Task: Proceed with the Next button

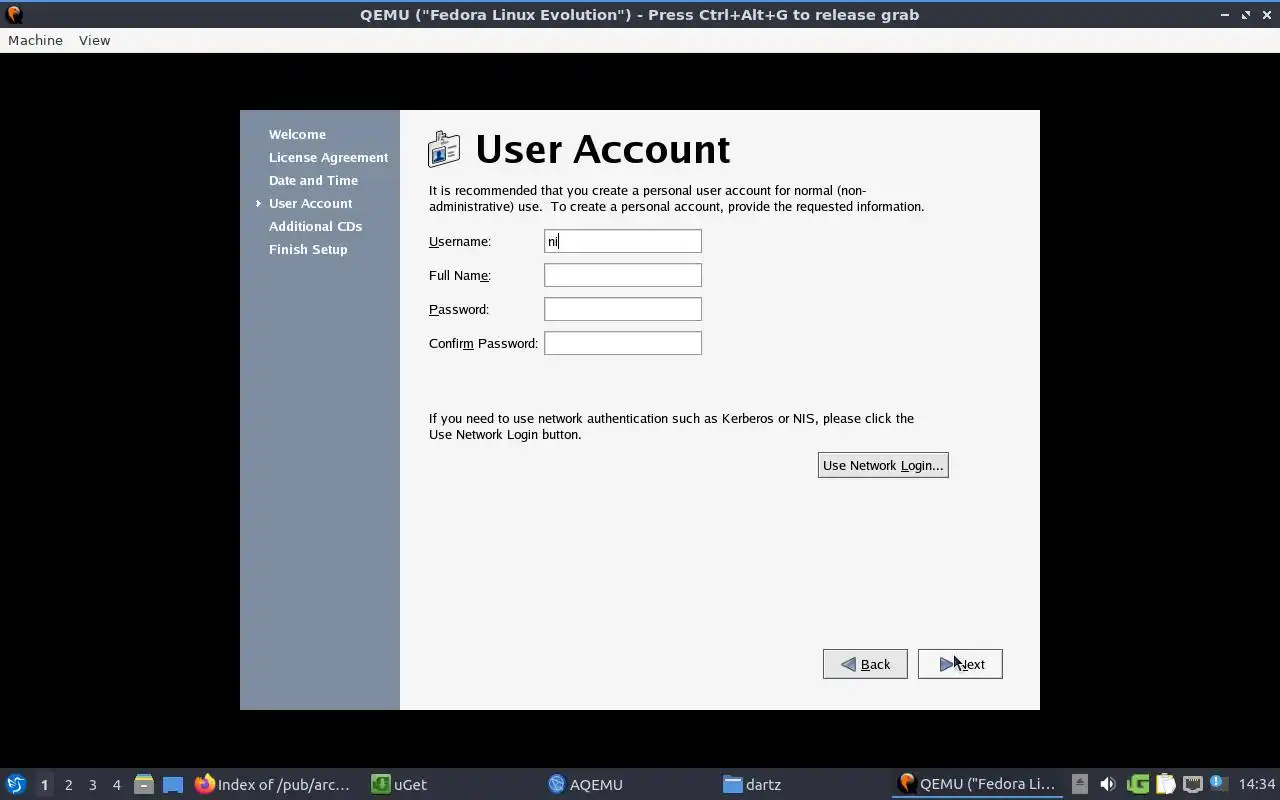Action: pyautogui.click(x=960, y=664)
